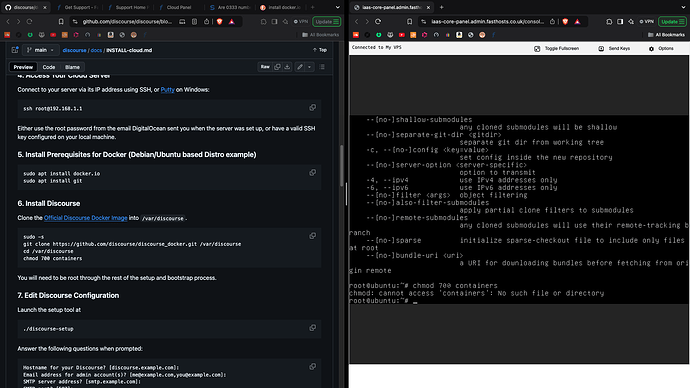This screenshot has width=690, height=388.
Task: Toggle VPN in the Fasthosts window
Action: coord(646,22)
